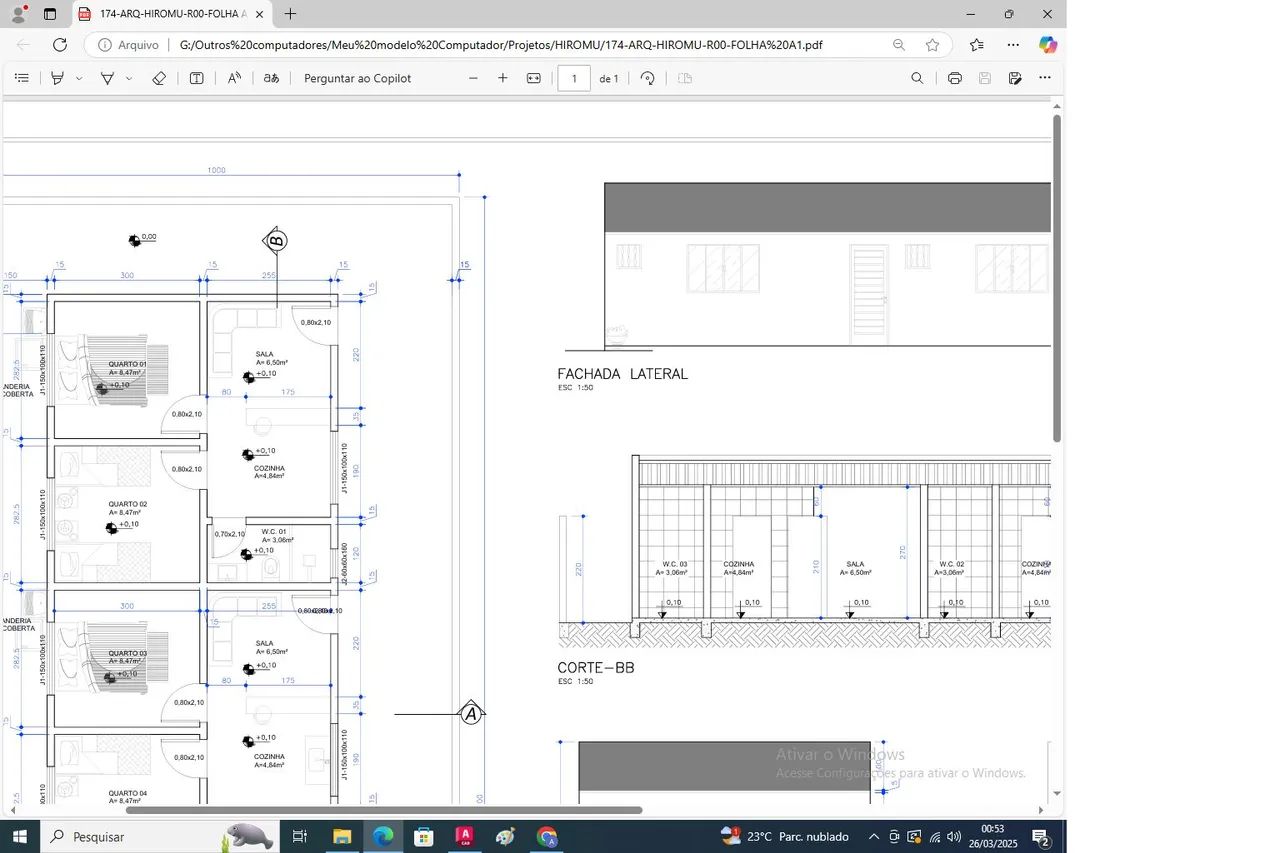Print the PDF document
Screen dimensions: 1280x853
(954, 78)
